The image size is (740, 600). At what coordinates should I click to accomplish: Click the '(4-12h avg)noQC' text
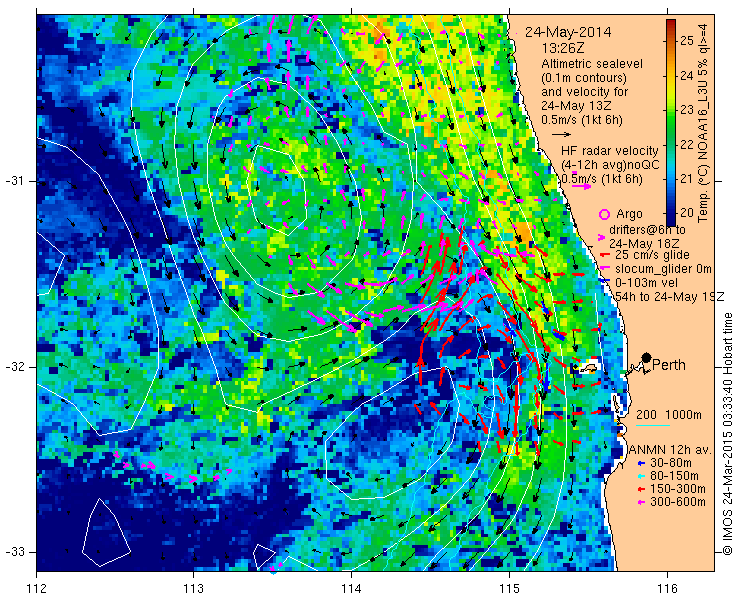point(610,165)
